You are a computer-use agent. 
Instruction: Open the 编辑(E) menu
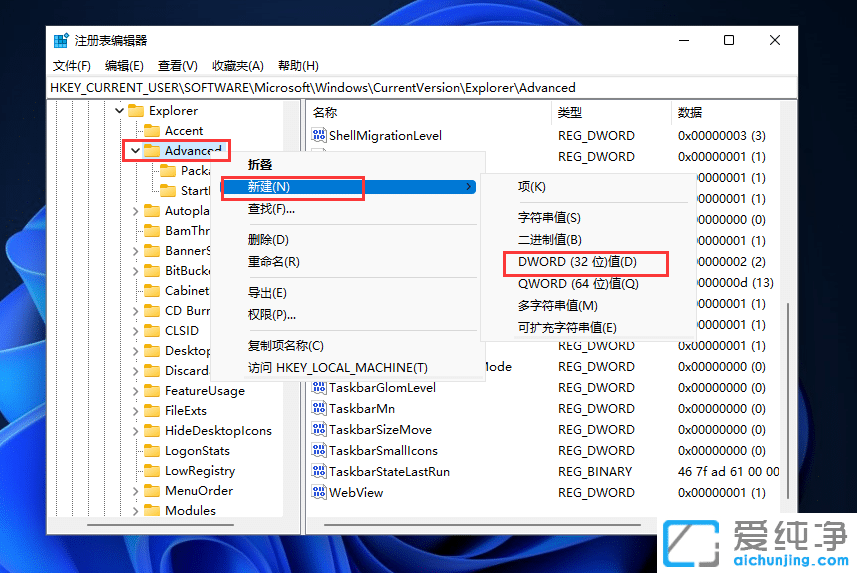point(124,66)
